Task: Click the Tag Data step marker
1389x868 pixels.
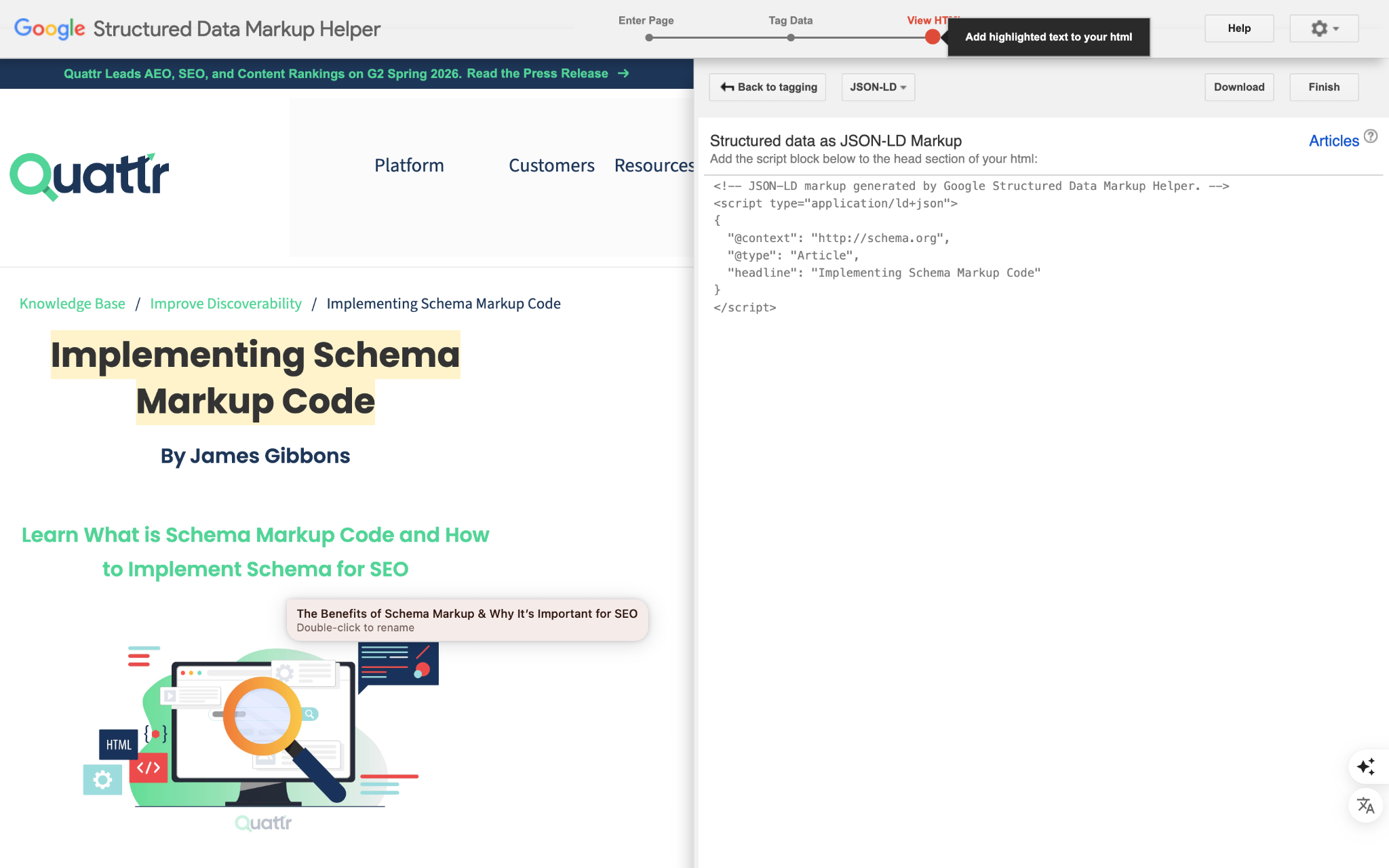Action: pos(791,38)
